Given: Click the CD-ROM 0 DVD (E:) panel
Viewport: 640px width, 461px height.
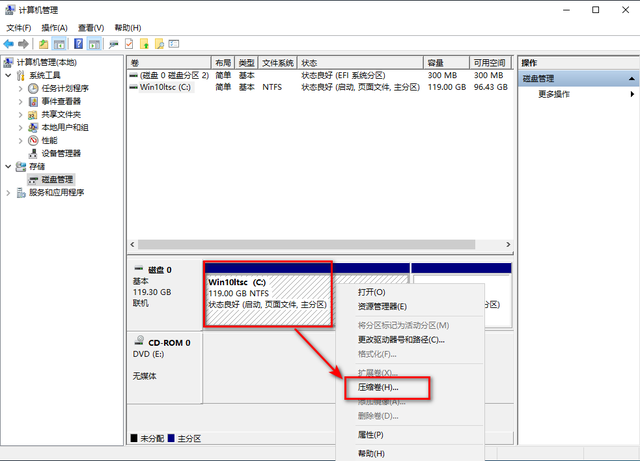Looking at the screenshot, I should (165, 367).
